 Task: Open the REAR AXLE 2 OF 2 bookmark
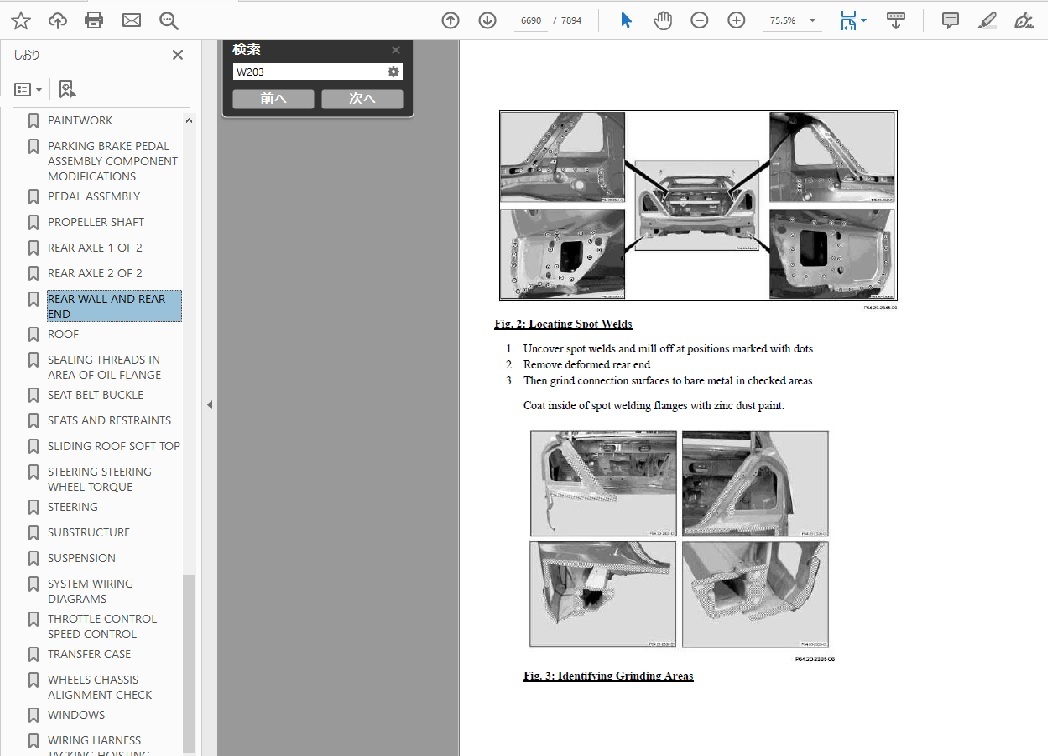tap(95, 273)
